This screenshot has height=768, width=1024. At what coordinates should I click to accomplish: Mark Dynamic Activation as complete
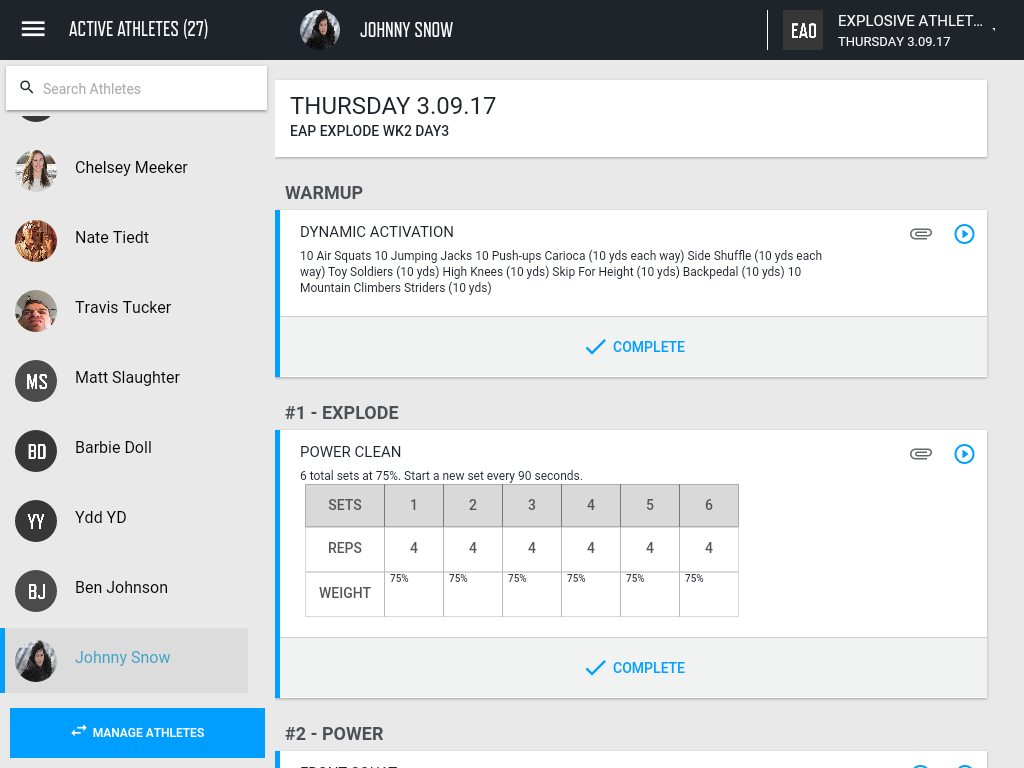coord(634,347)
